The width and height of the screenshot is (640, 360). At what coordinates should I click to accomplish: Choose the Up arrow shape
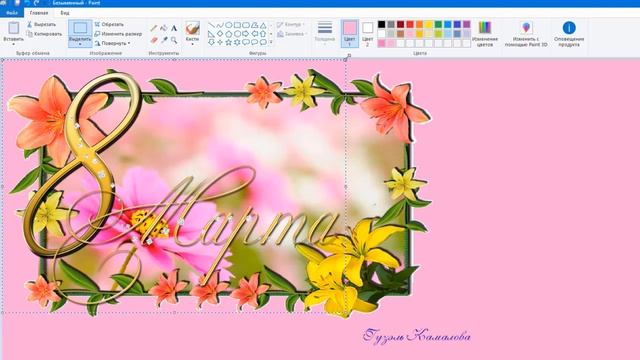263,33
